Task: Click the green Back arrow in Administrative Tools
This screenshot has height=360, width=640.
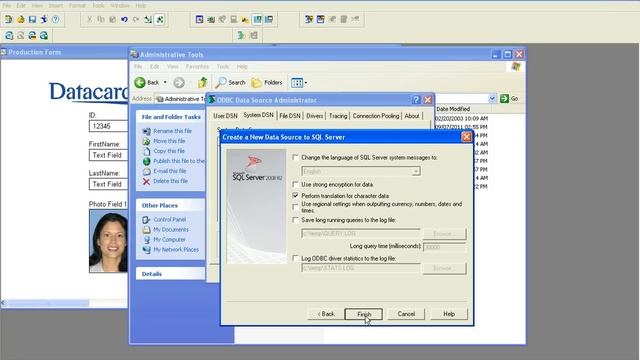Action: coord(140,82)
